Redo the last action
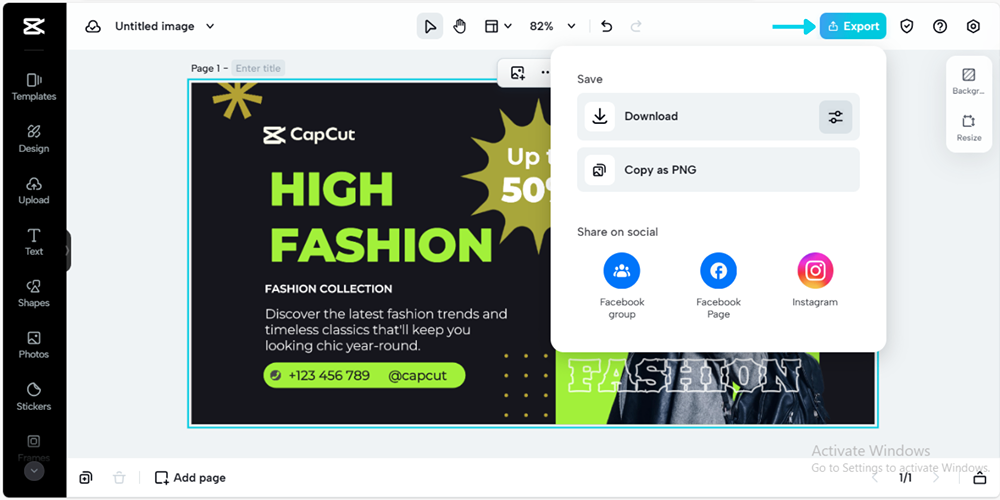 pyautogui.click(x=636, y=26)
